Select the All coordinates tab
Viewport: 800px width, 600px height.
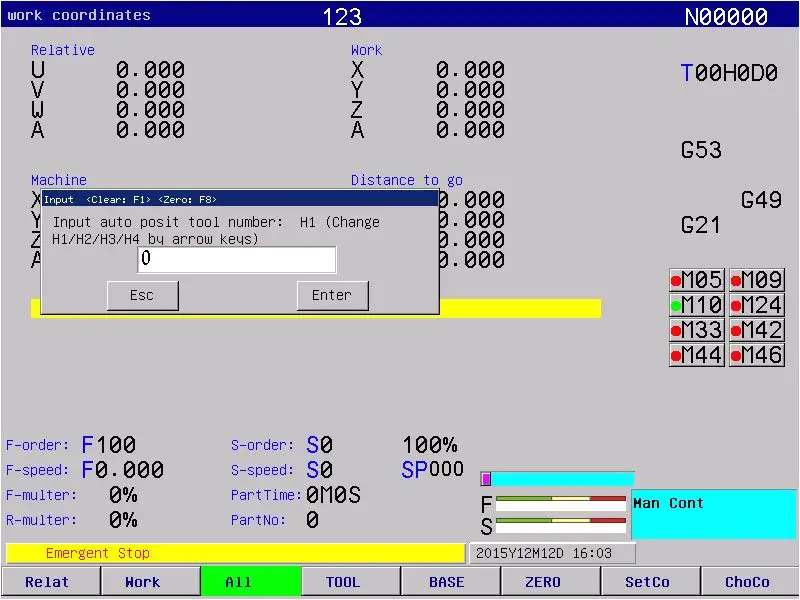click(251, 582)
